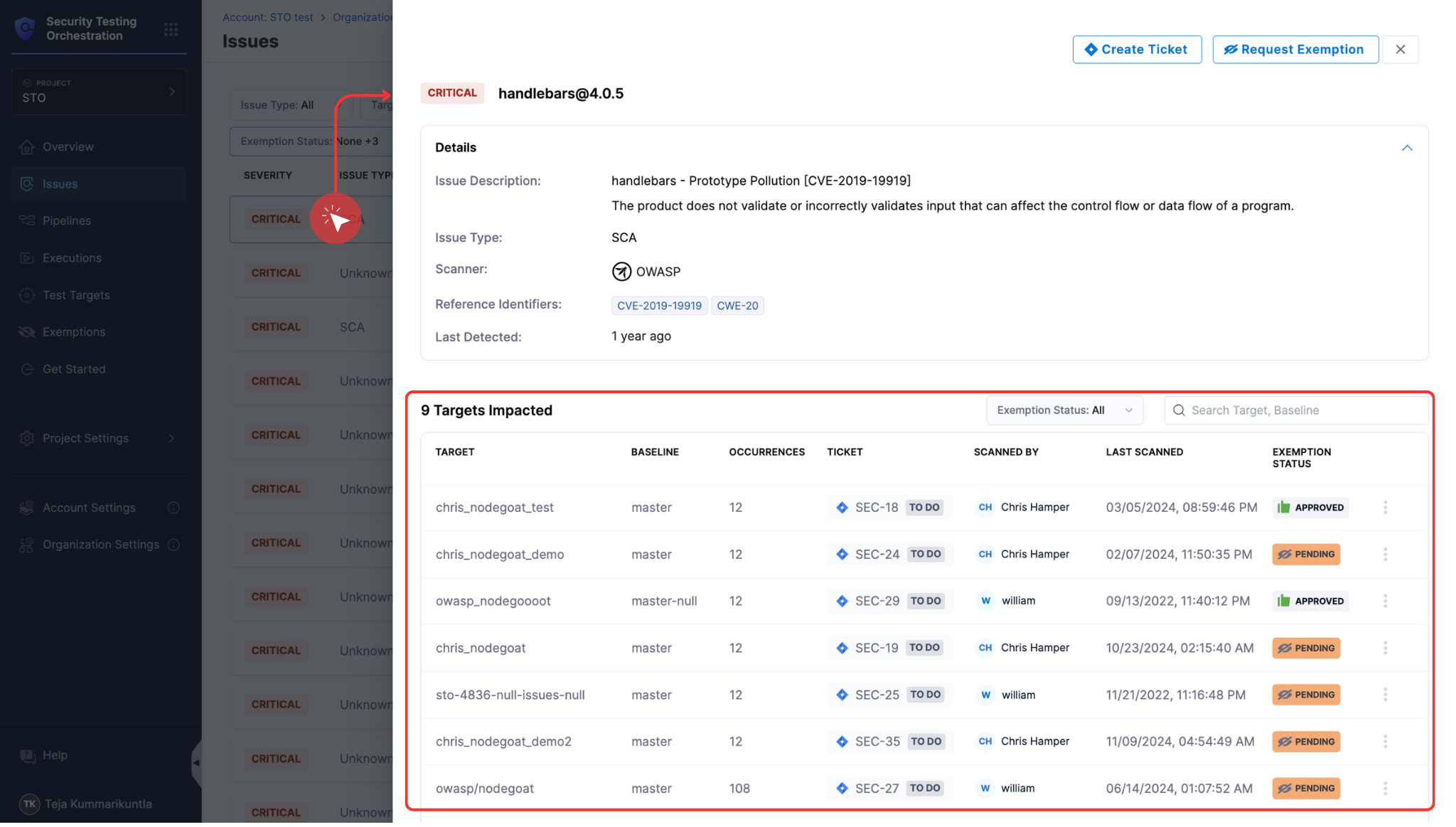Open Exemption Status: All dropdown

pyautogui.click(x=1064, y=411)
